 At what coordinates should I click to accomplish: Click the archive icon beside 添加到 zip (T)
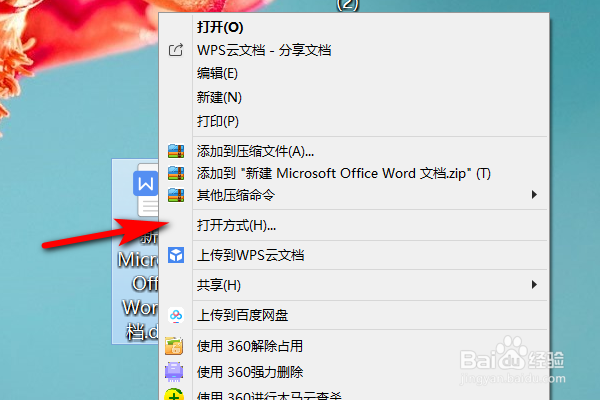point(176,173)
